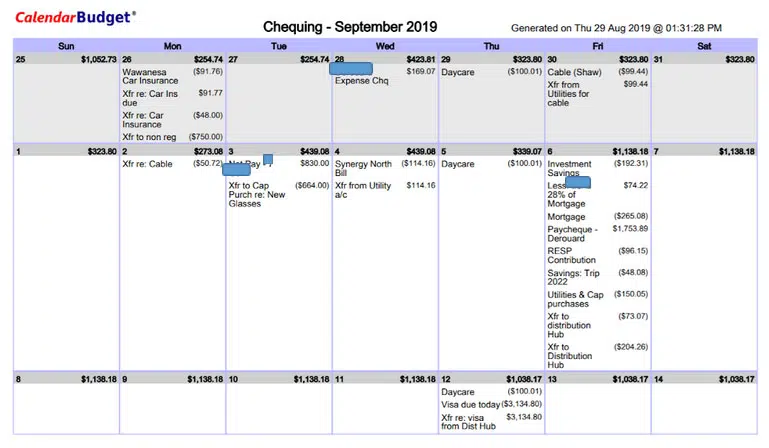Select the Xfr re: Cable transaction

pyautogui.click(x=147, y=164)
